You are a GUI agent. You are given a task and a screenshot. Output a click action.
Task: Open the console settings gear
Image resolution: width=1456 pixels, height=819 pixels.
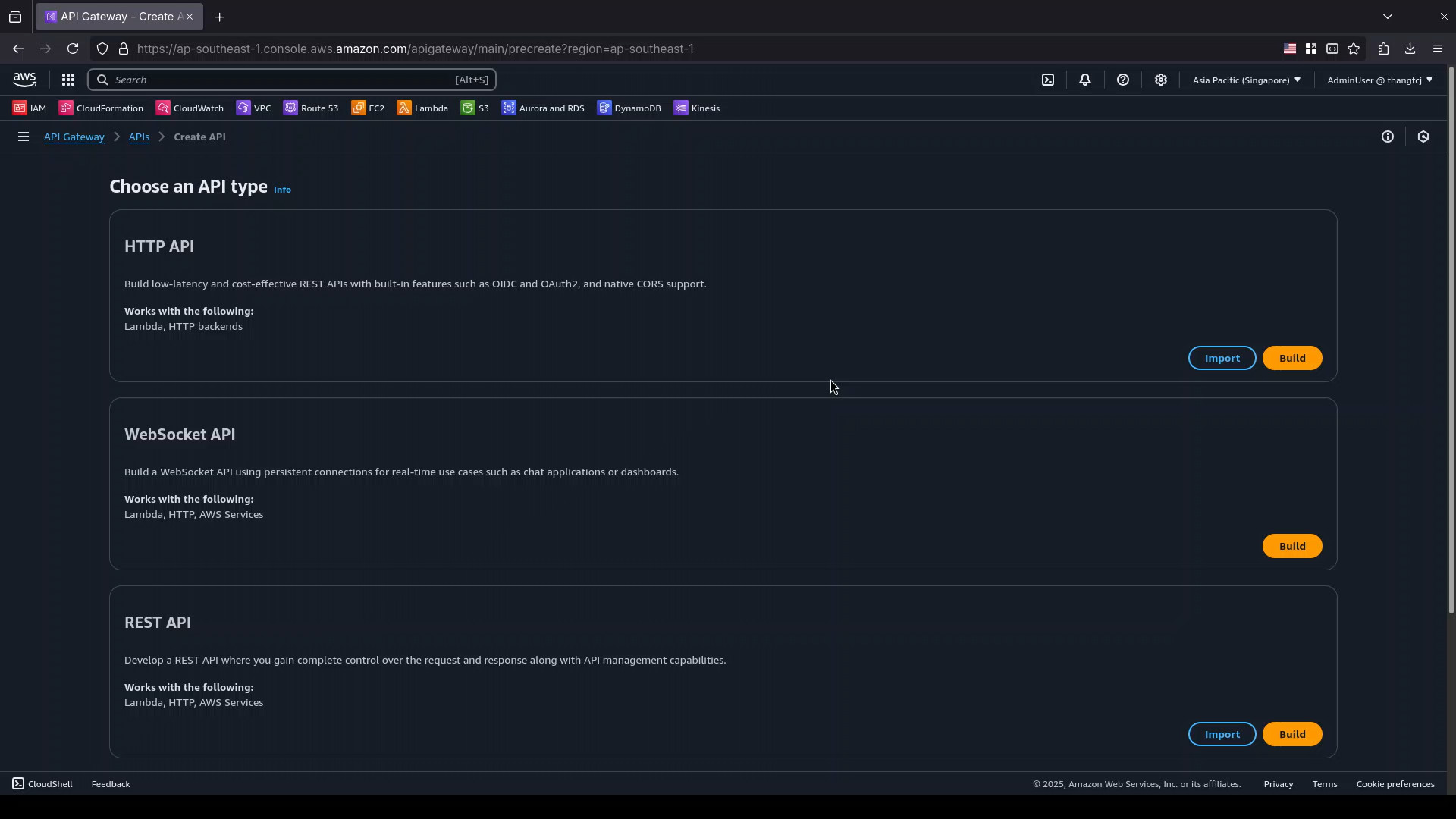click(x=1161, y=80)
